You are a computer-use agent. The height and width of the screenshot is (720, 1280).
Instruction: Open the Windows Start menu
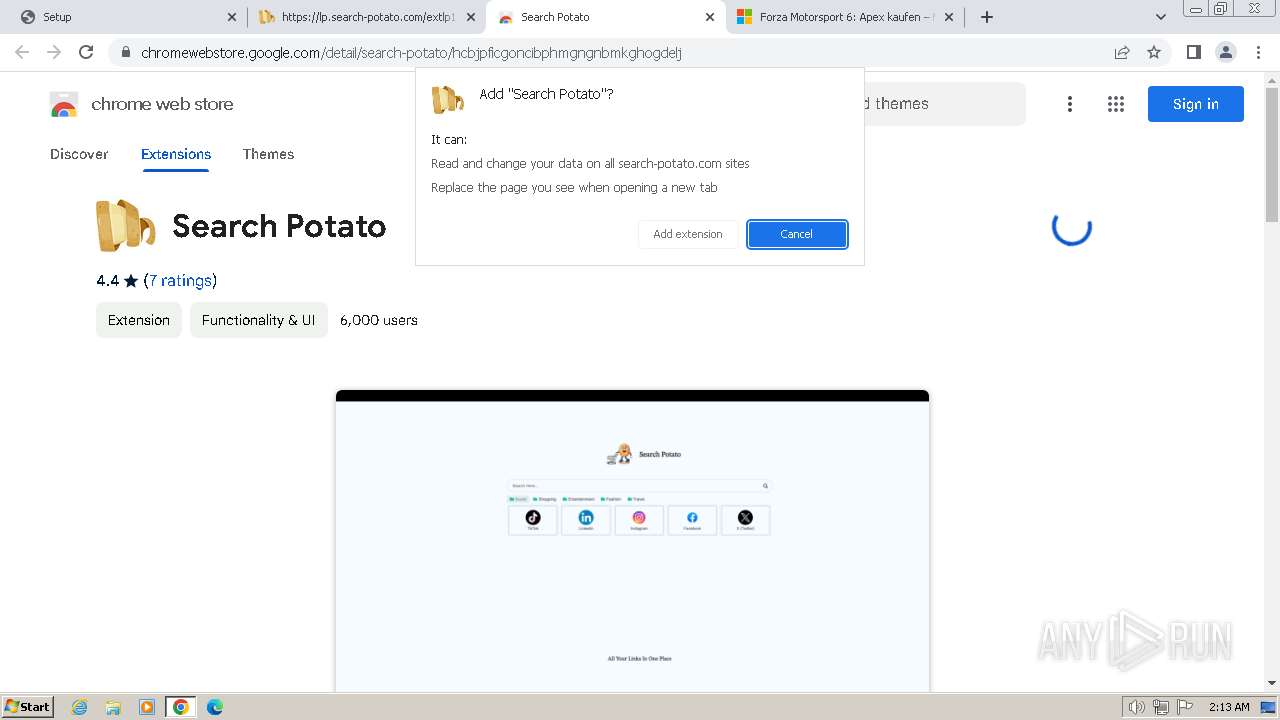pyautogui.click(x=27, y=706)
